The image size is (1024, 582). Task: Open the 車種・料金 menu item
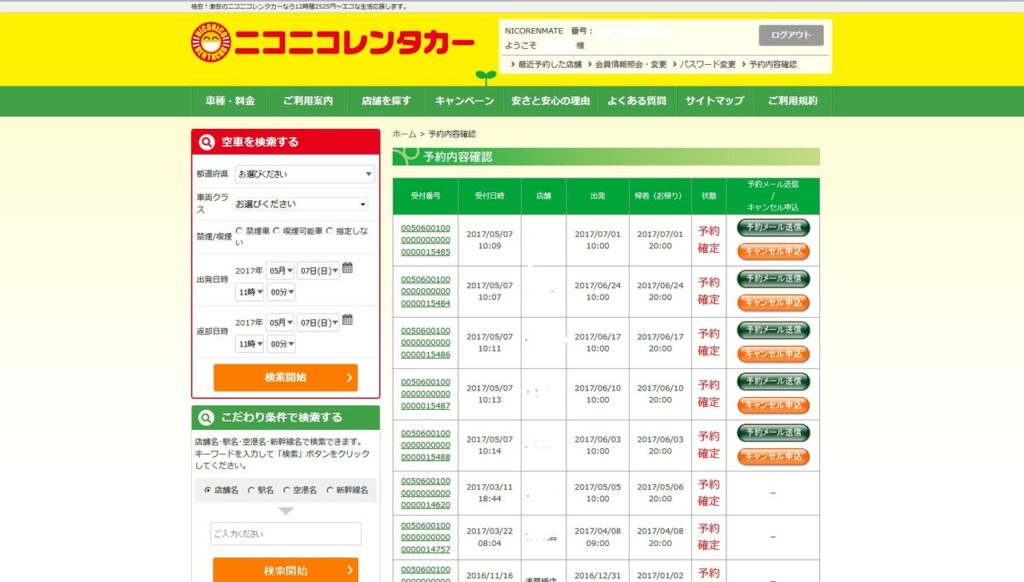pyautogui.click(x=230, y=101)
